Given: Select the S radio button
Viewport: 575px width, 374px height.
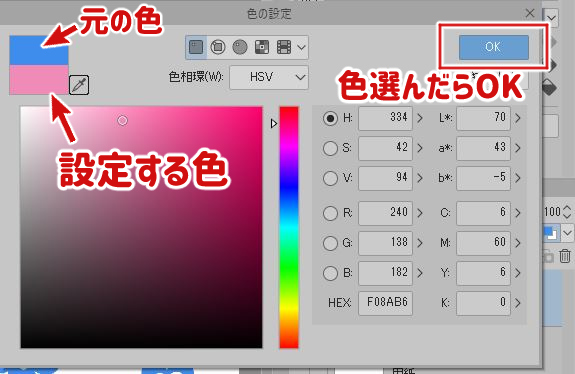Looking at the screenshot, I should (330, 148).
